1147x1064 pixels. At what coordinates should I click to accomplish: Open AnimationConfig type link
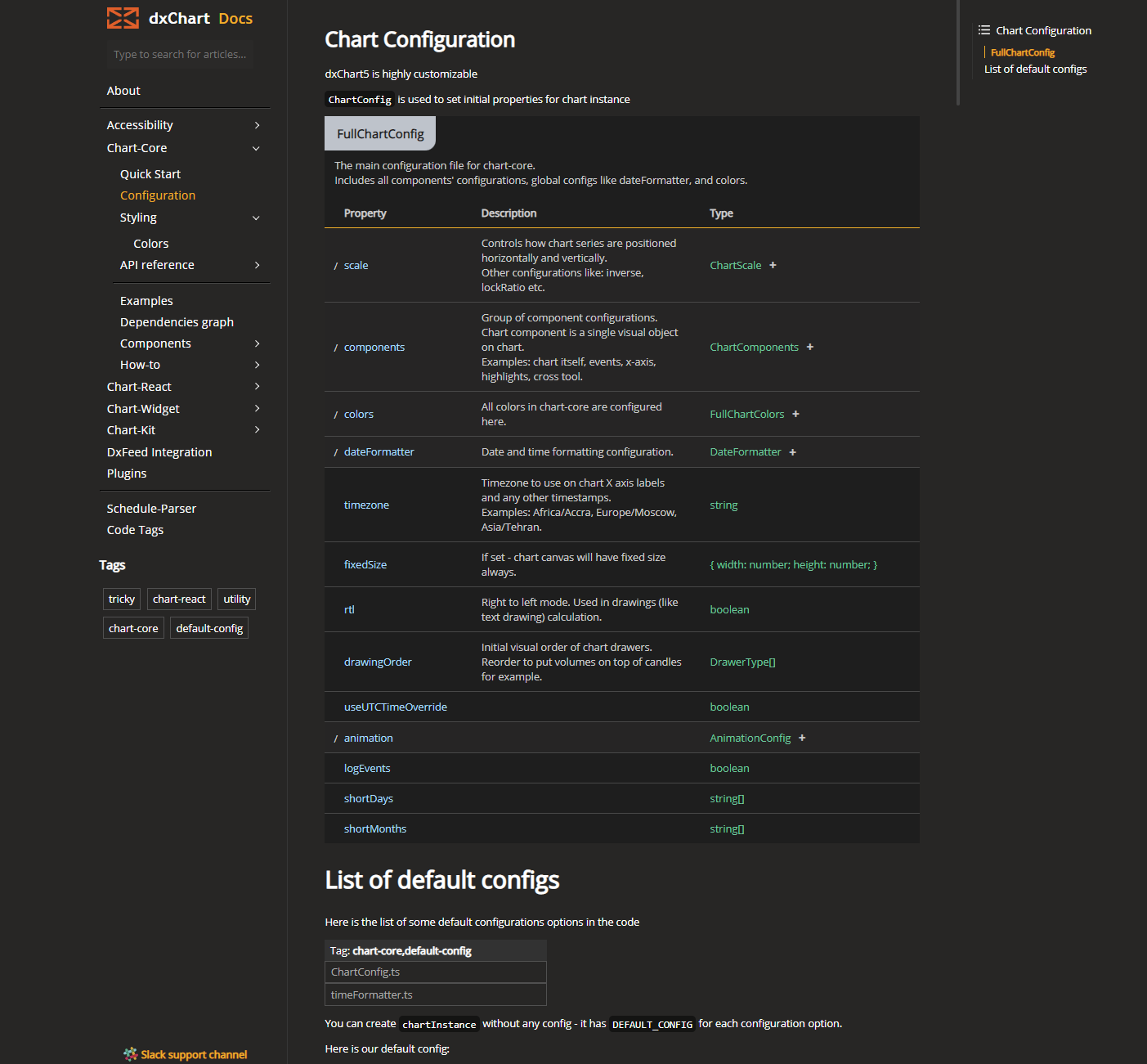tap(750, 739)
